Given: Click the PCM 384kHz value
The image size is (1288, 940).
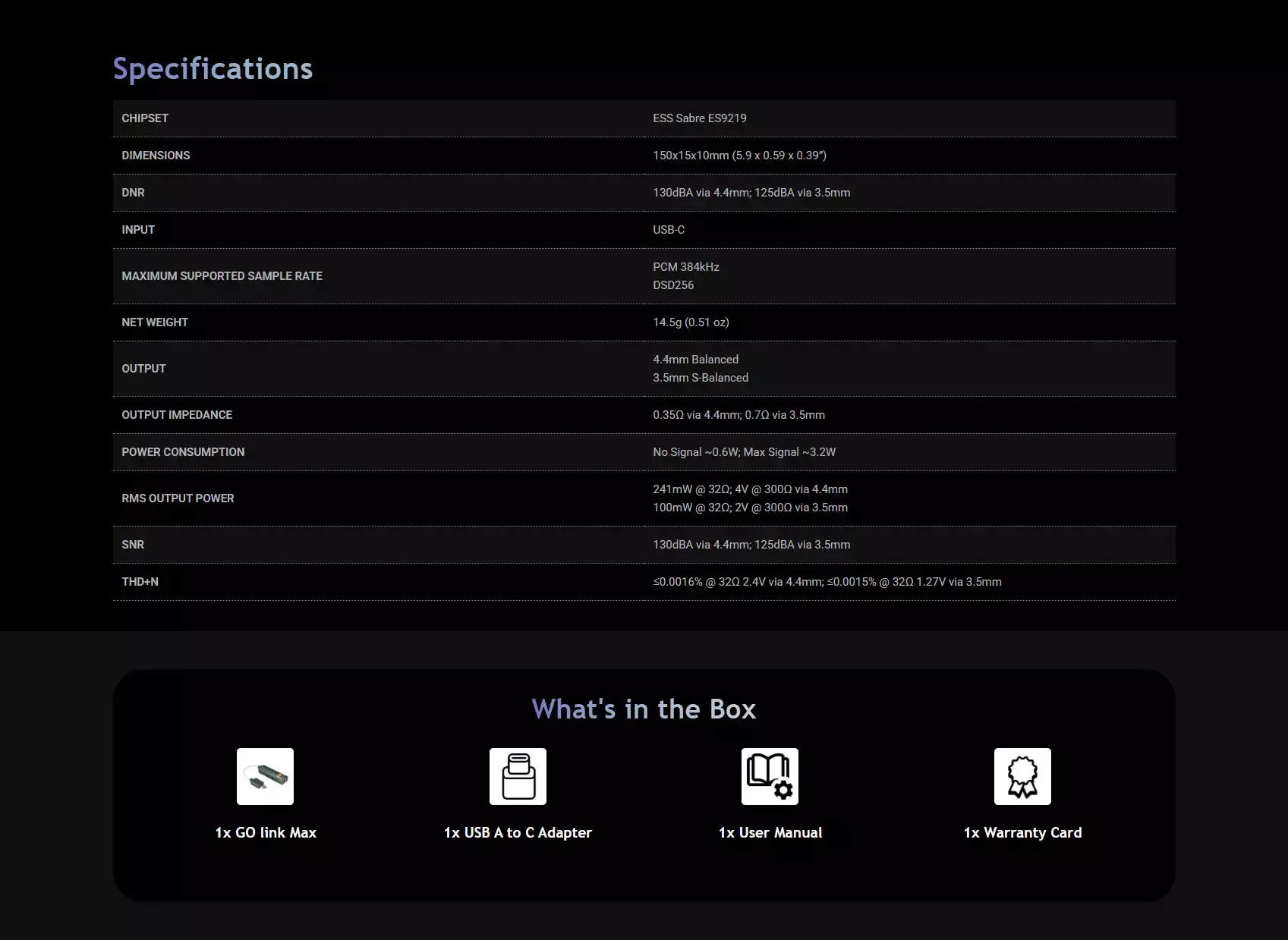Looking at the screenshot, I should (x=686, y=267).
